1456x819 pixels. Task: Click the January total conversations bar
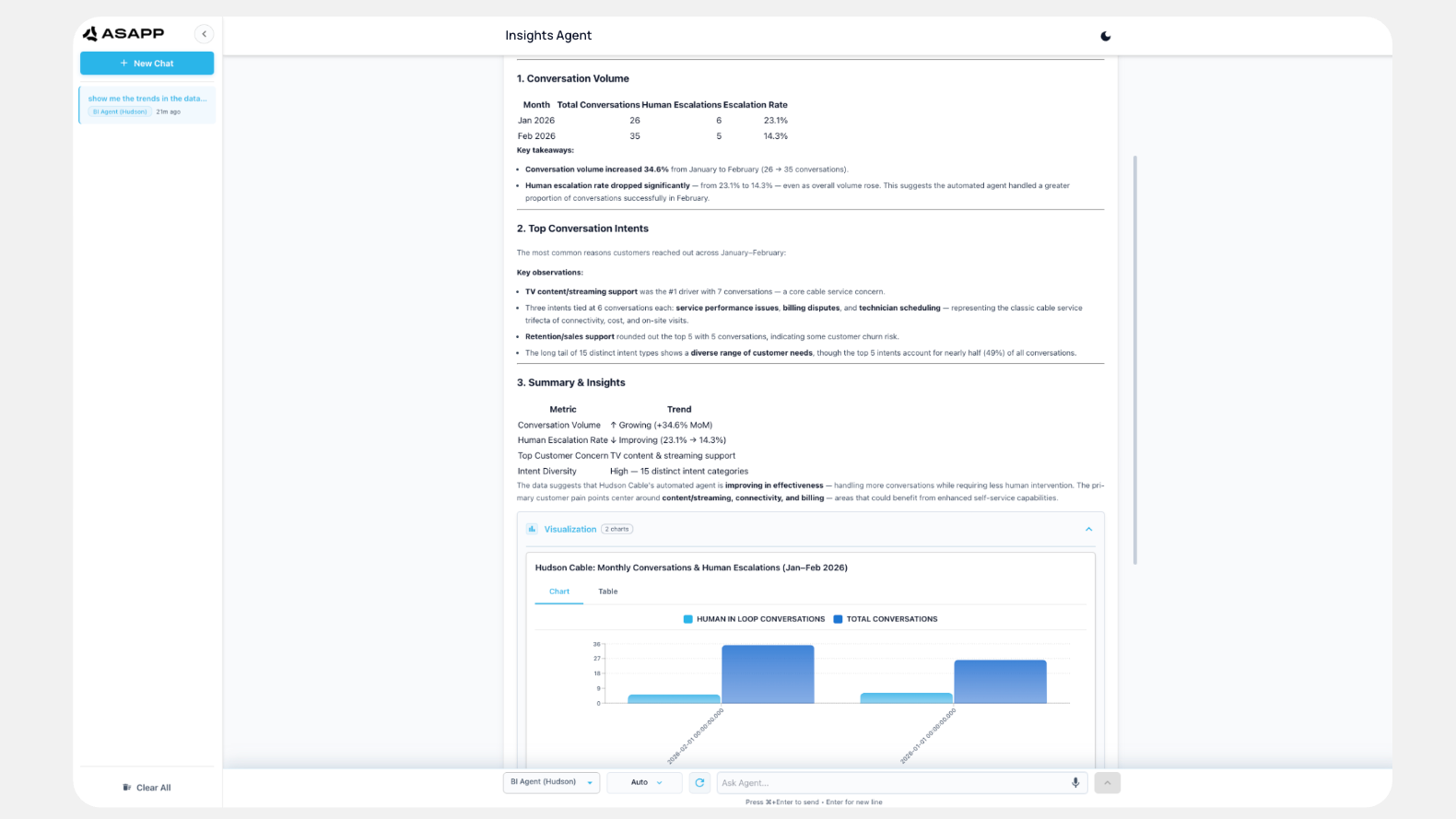point(1000,682)
